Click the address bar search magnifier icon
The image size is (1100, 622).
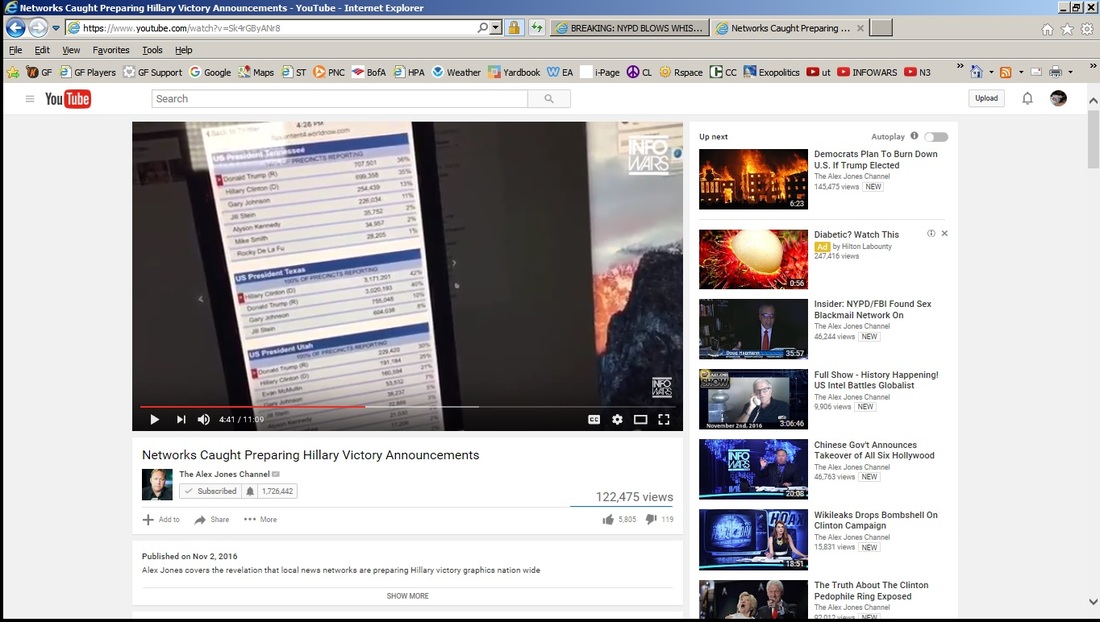[483, 28]
